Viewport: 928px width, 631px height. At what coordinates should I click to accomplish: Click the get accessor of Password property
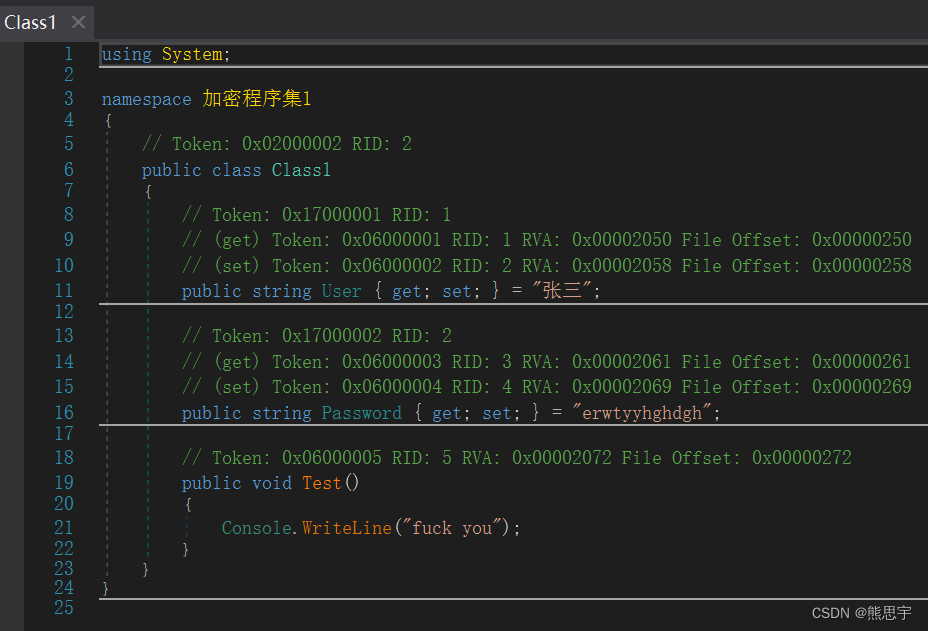pyautogui.click(x=447, y=413)
